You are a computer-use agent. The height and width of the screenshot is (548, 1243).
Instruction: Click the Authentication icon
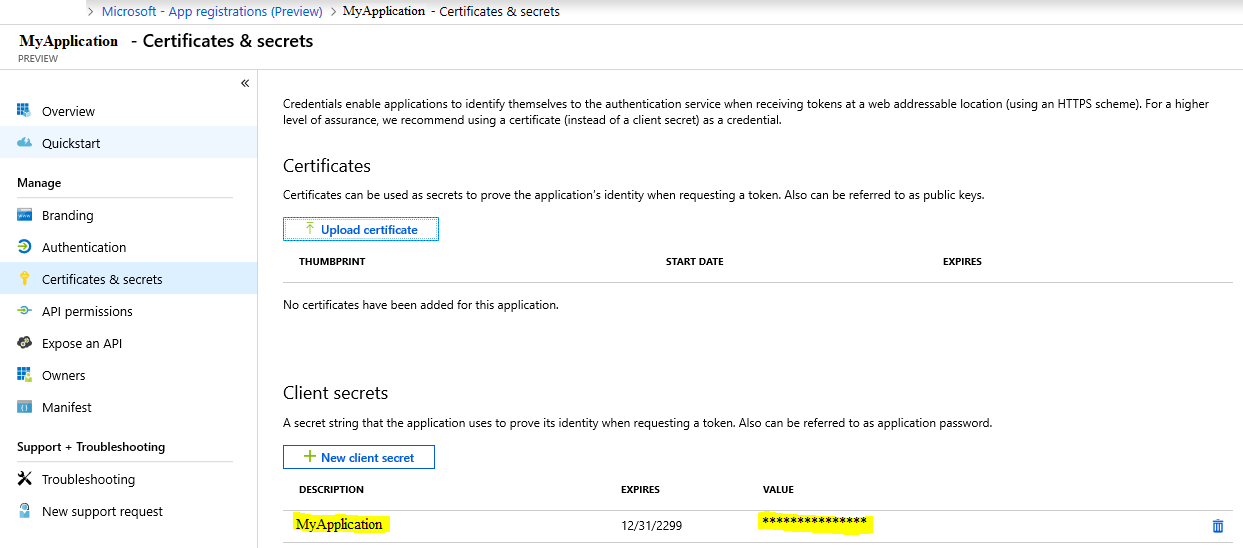25,247
